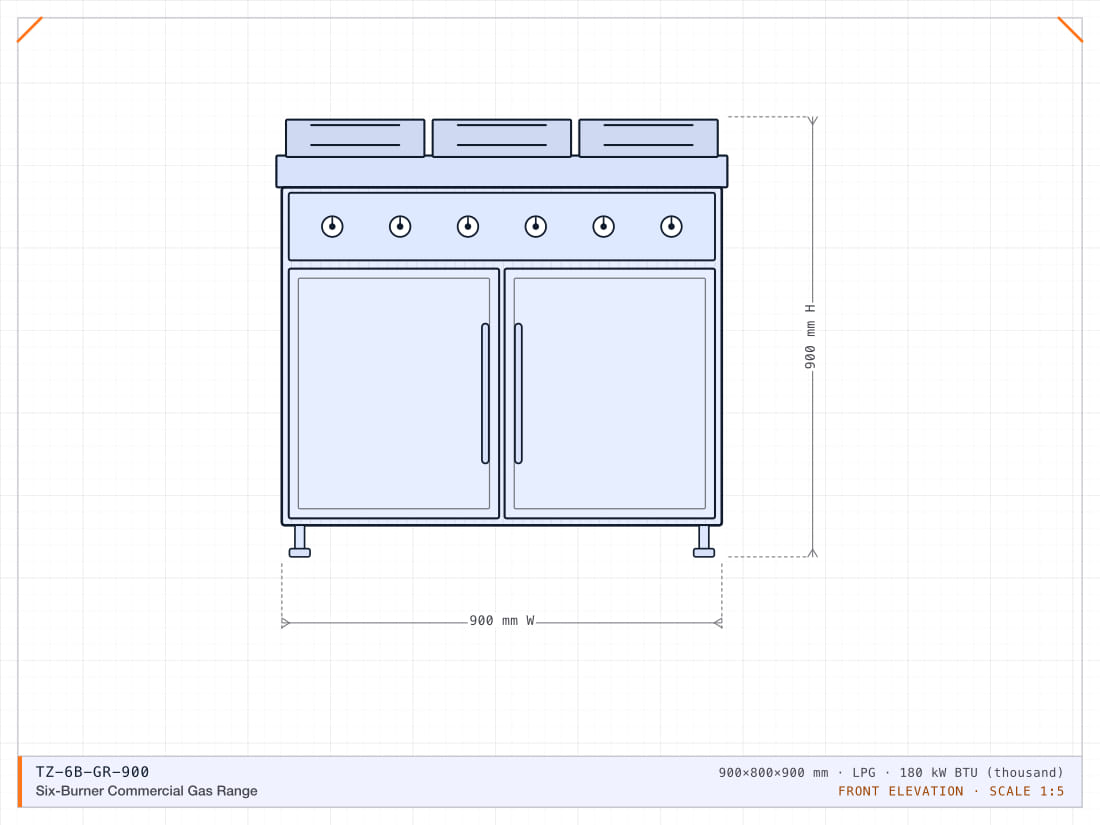The width and height of the screenshot is (1100, 825).
Task: Select the middle burner grate on top
Action: pyautogui.click(x=502, y=138)
